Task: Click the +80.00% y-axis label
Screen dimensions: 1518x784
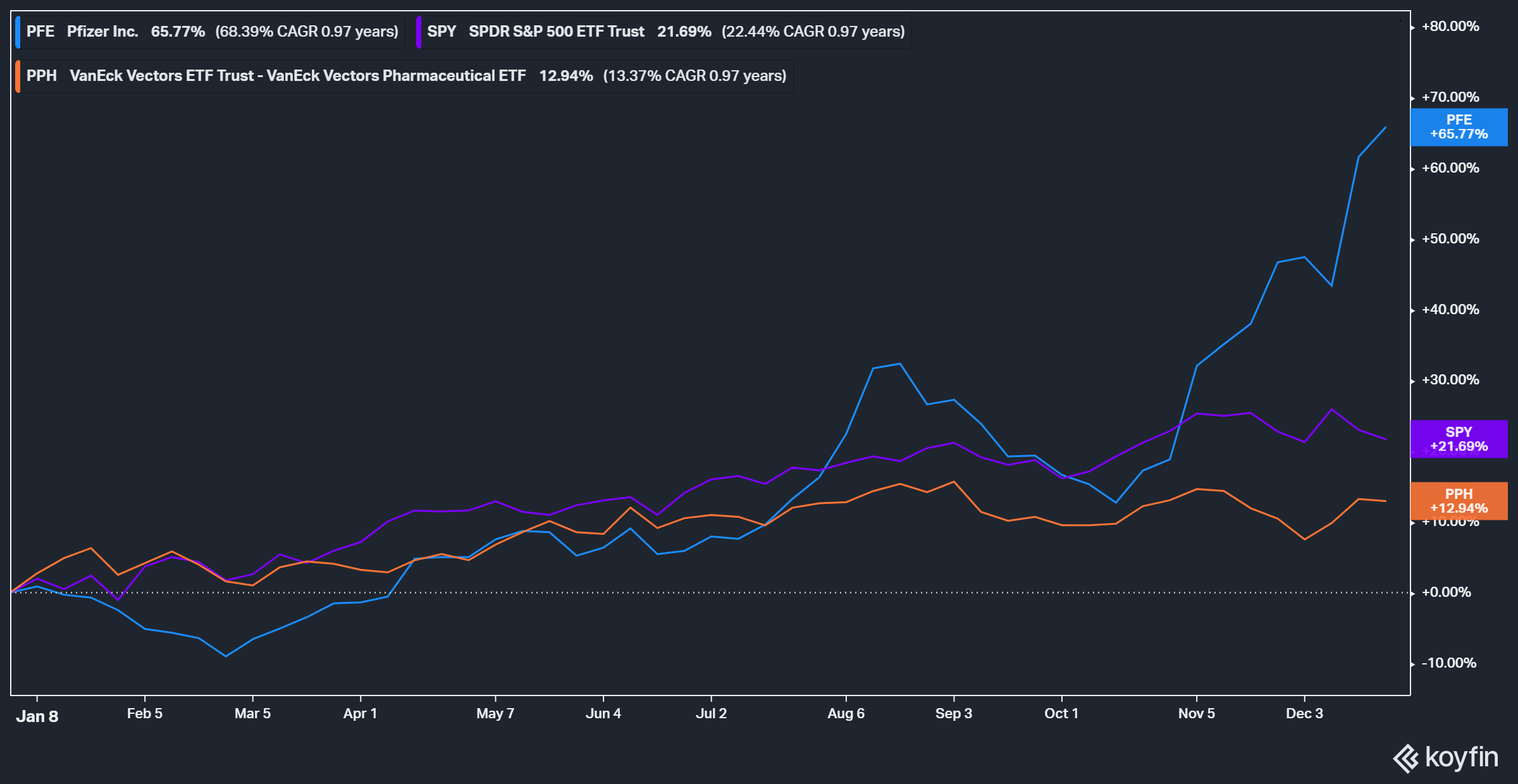Action: 1450,27
